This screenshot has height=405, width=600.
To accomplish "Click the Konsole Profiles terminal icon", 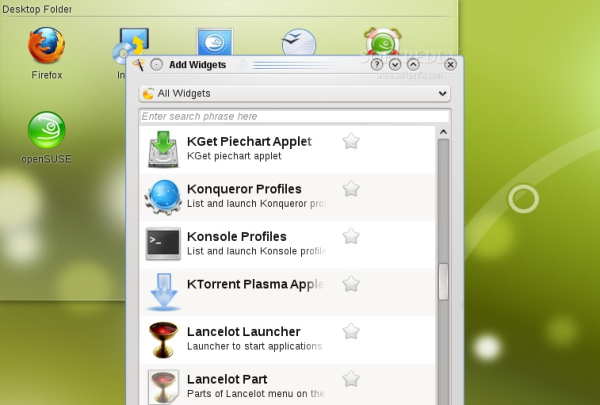I will (x=163, y=244).
